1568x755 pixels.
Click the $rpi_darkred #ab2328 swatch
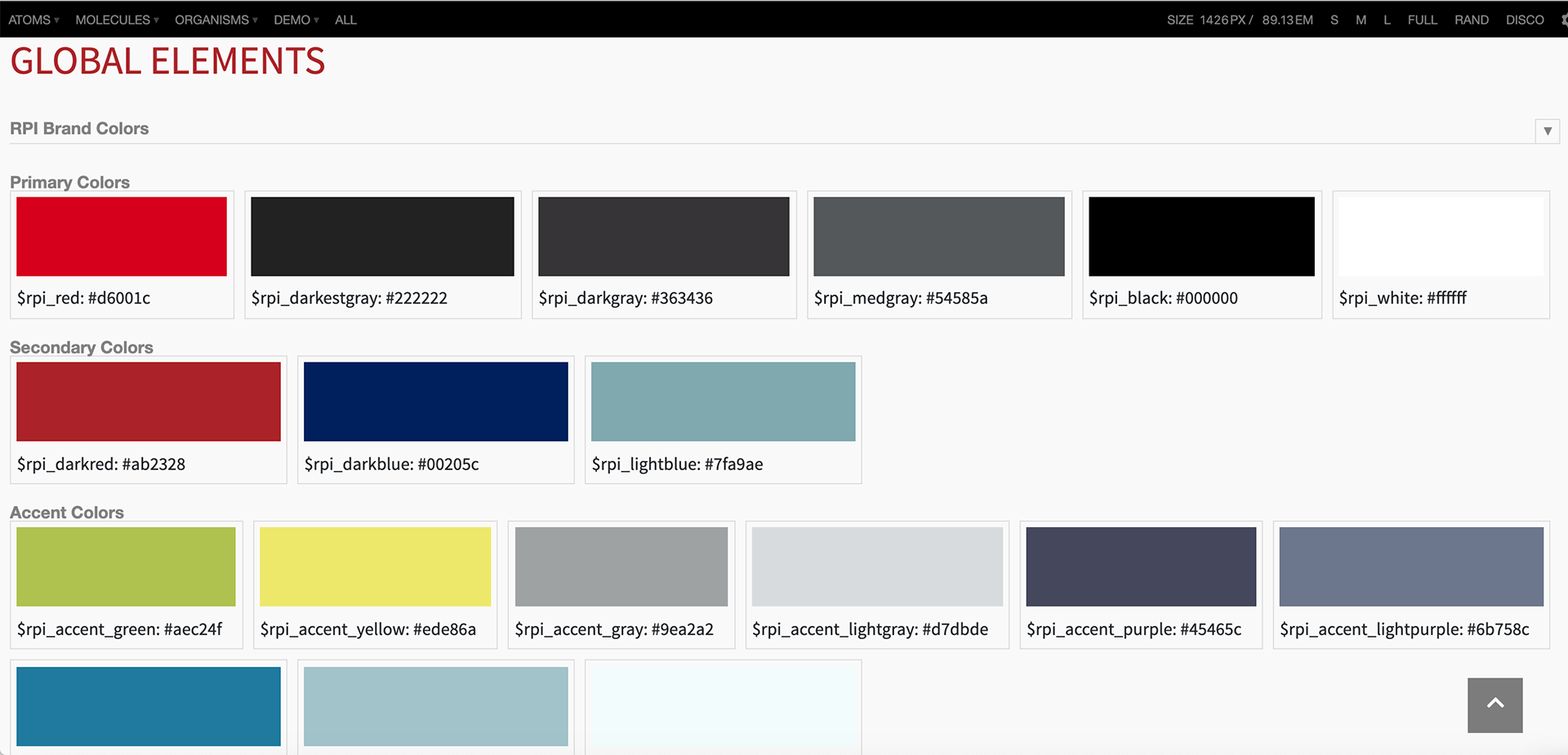(x=149, y=402)
